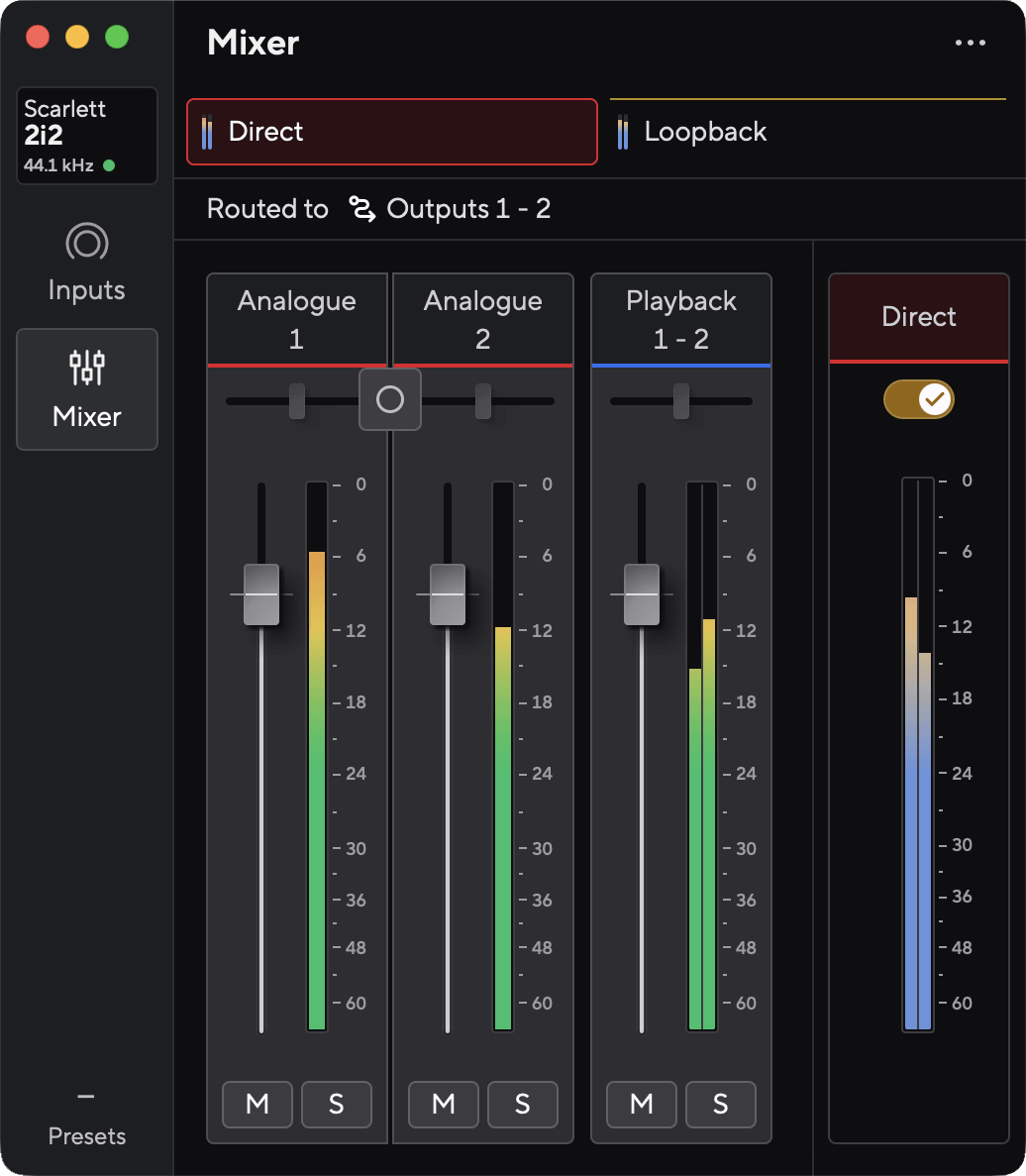Toggle the Direct mix enable switch
Viewport: 1026px width, 1176px height.
918,399
